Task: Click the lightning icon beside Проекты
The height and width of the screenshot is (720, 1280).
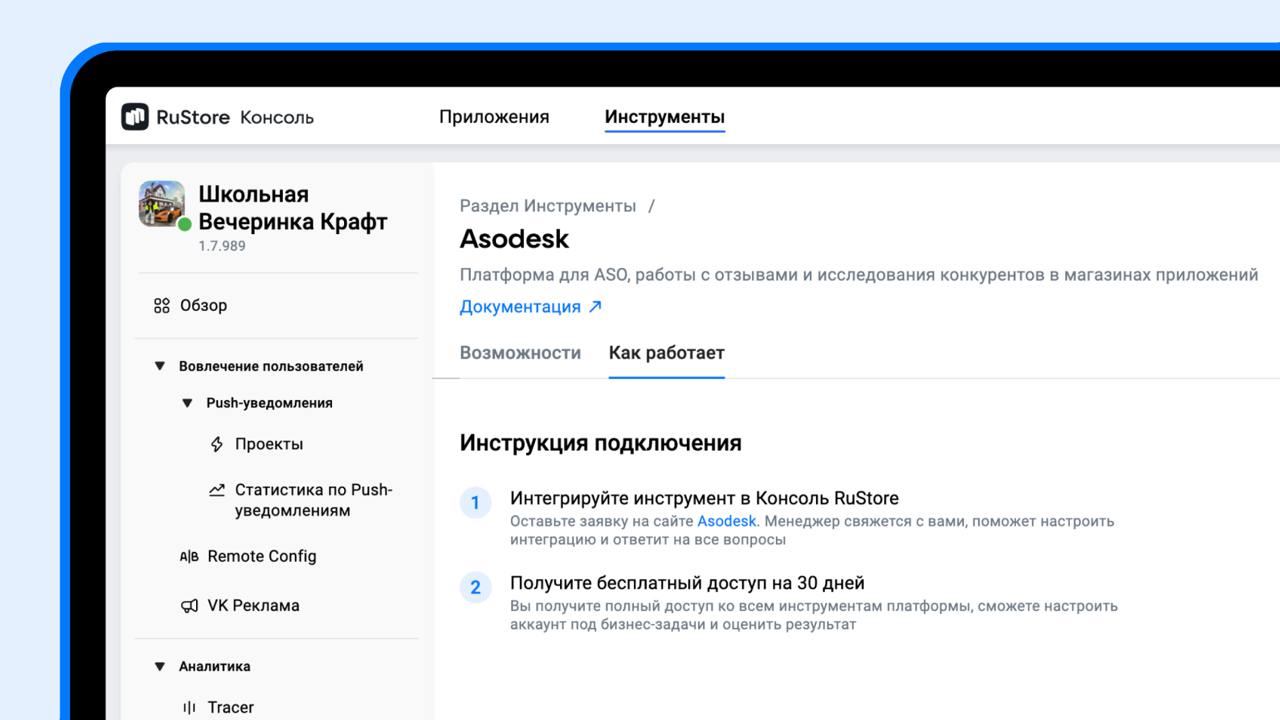Action: coord(217,444)
